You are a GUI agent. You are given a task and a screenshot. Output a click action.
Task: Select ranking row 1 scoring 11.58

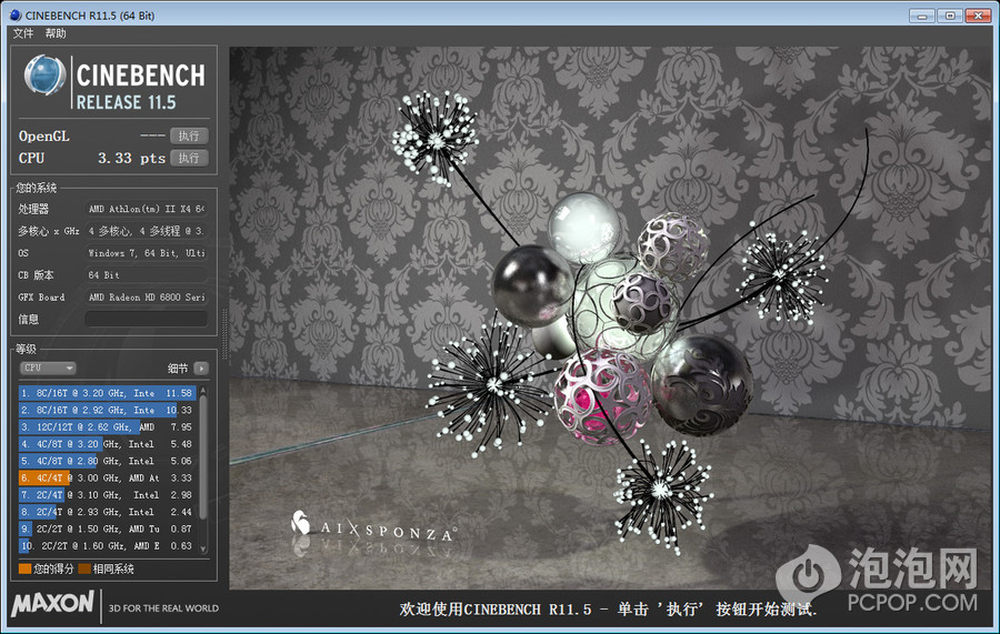coord(107,393)
